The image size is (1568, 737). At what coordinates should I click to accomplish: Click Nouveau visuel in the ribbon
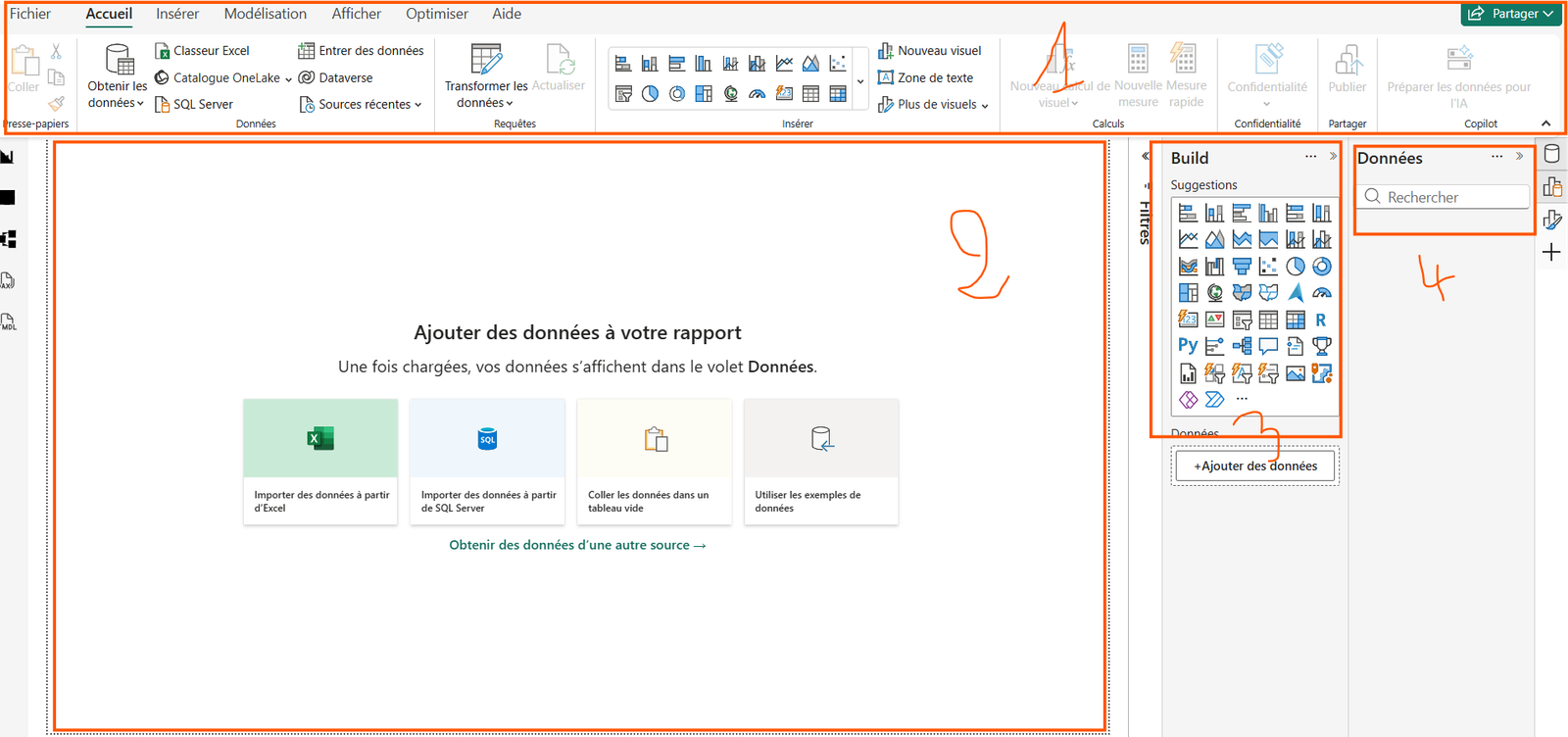point(930,51)
